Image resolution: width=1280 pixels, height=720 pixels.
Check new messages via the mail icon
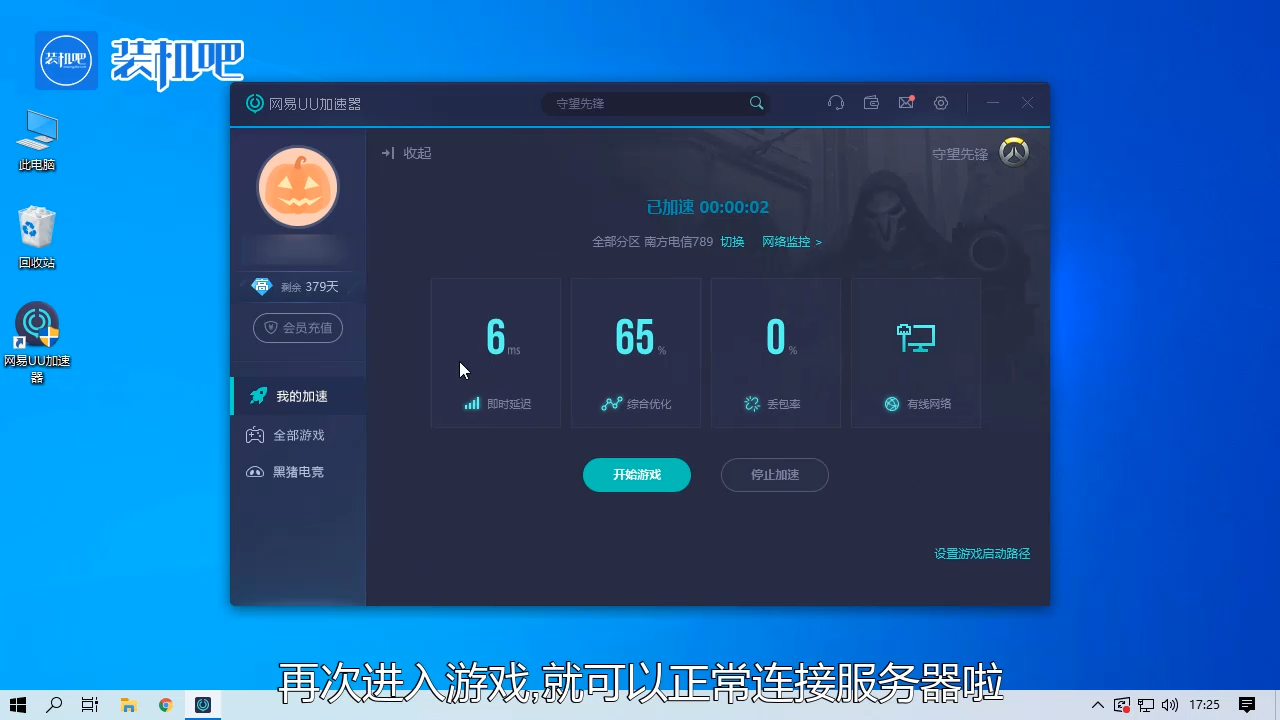coord(905,103)
